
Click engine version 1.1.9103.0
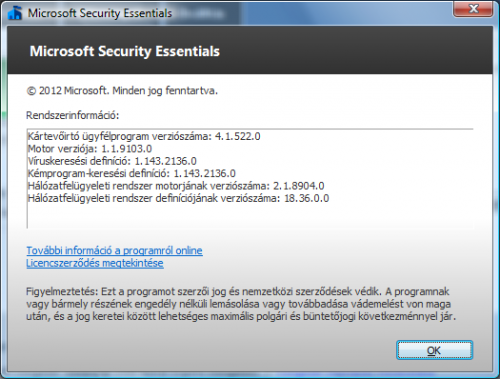(127, 149)
